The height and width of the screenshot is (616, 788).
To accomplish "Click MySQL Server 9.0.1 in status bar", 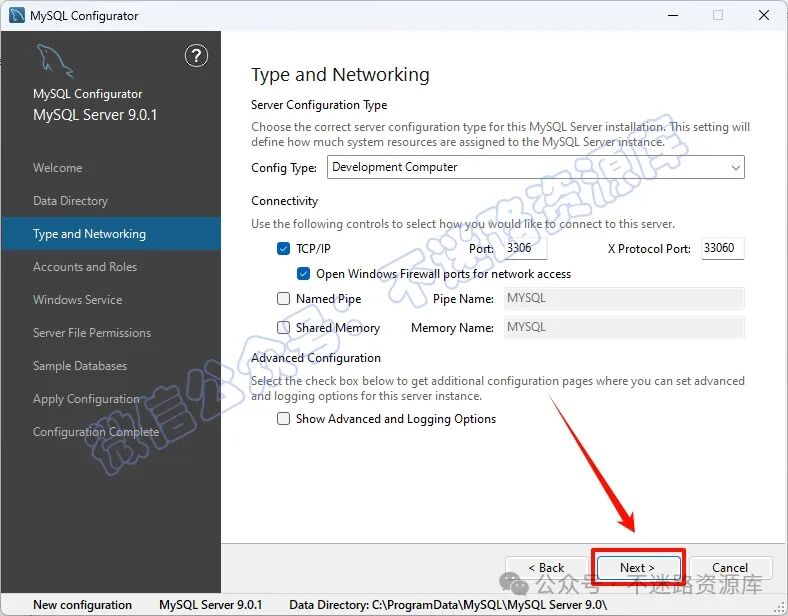I will pyautogui.click(x=211, y=605).
